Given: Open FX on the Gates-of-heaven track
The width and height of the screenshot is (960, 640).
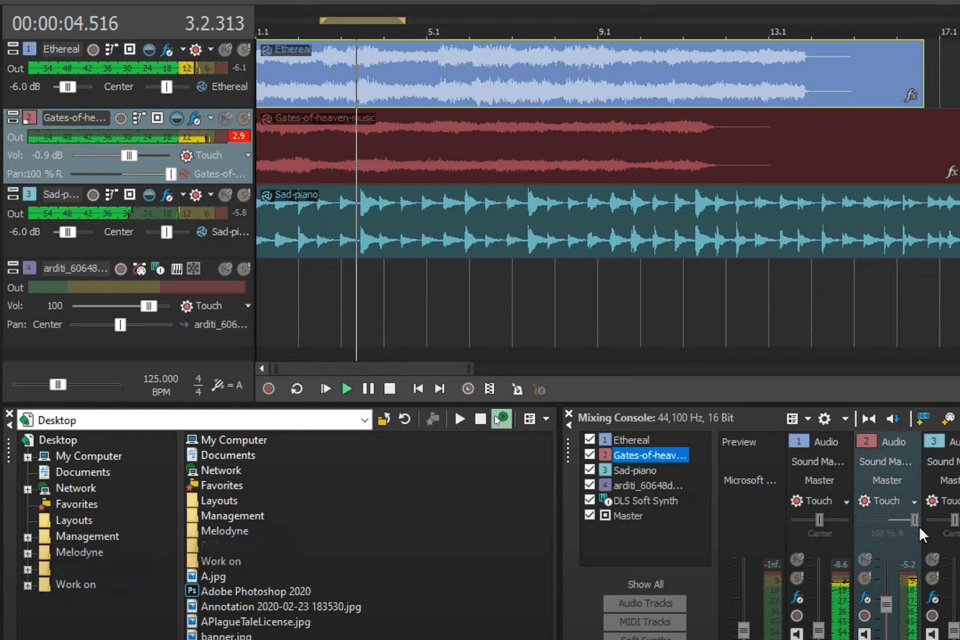Looking at the screenshot, I should tap(194, 119).
